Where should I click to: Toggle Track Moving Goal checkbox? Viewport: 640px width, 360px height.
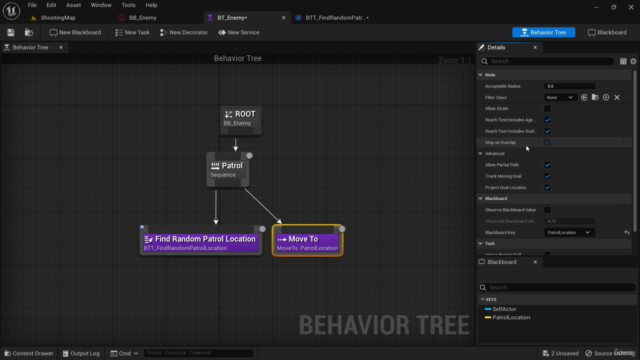pyautogui.click(x=547, y=176)
